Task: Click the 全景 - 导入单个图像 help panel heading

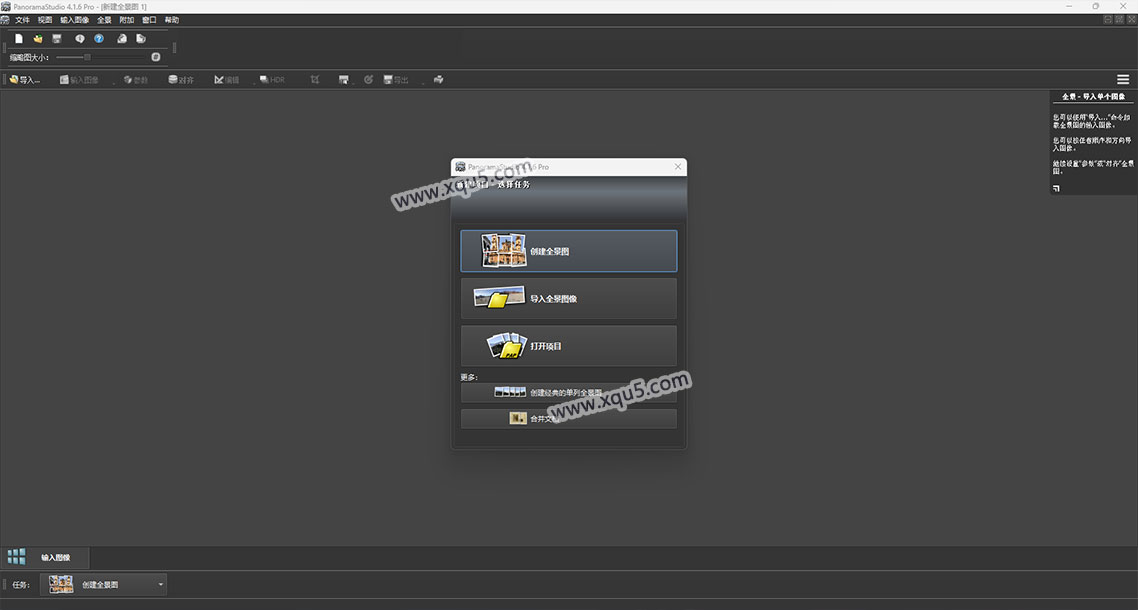Action: pyautogui.click(x=1093, y=97)
